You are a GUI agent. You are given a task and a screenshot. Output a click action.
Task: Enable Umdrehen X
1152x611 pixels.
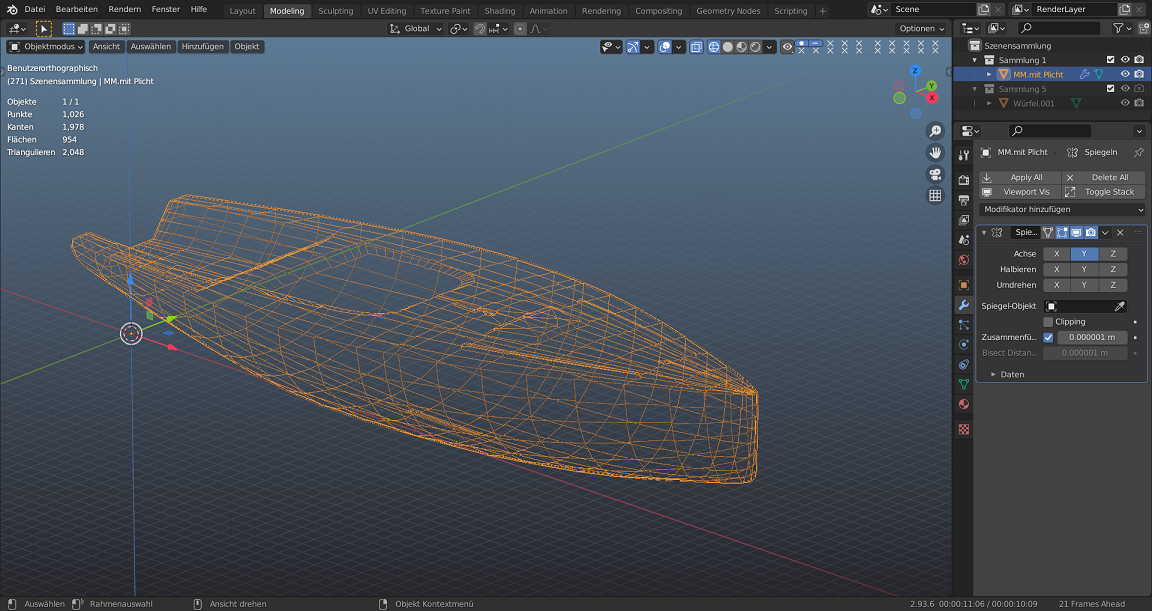(1056, 285)
